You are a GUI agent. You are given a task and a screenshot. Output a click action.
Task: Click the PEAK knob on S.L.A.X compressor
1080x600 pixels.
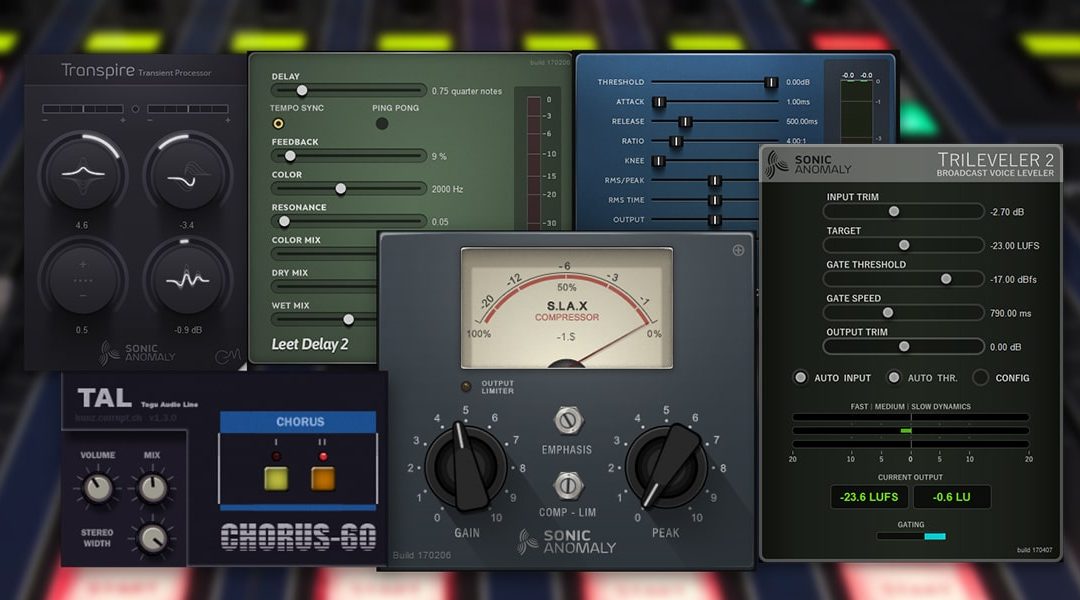666,468
